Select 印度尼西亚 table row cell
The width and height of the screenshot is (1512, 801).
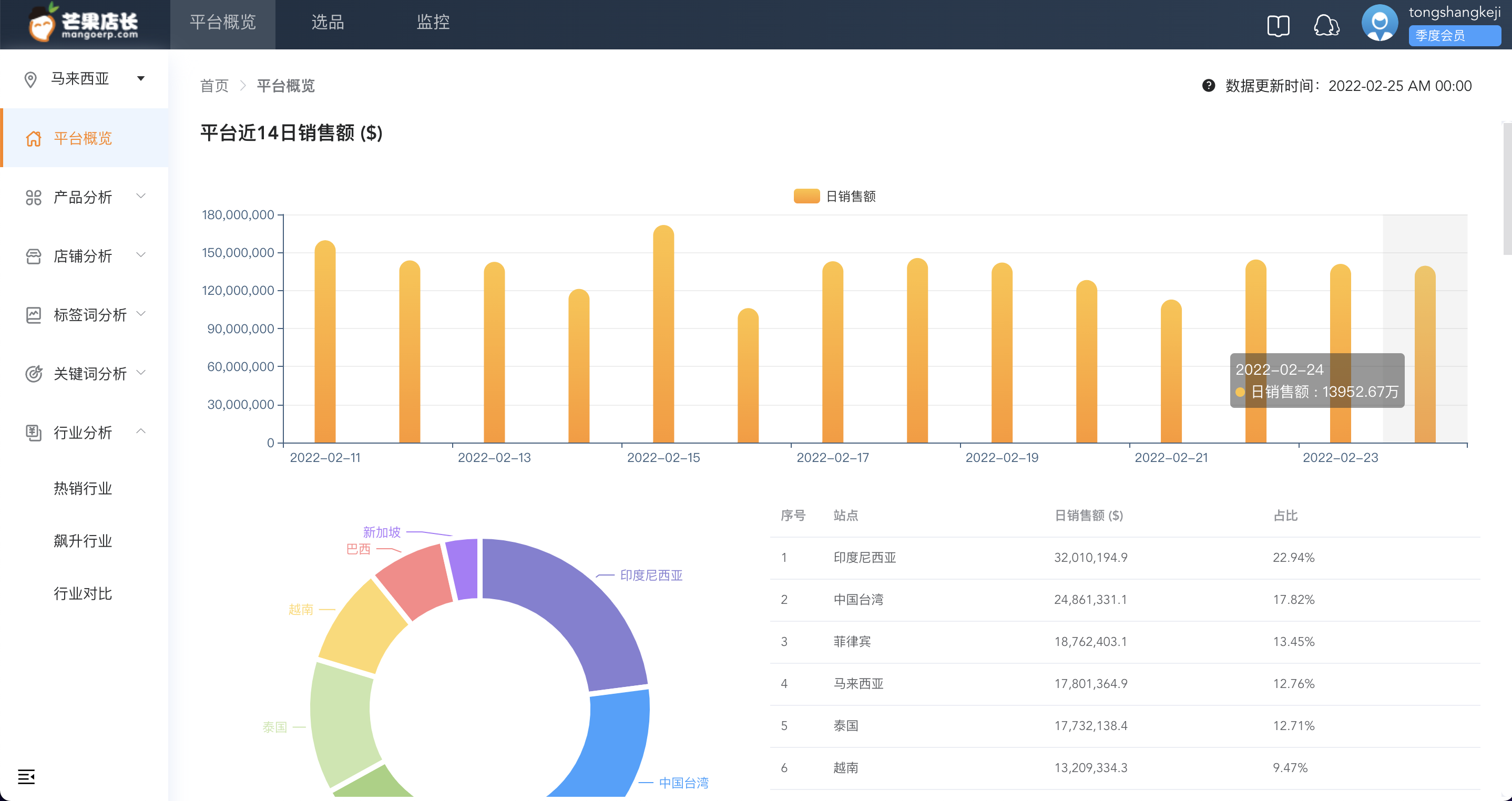(x=865, y=558)
